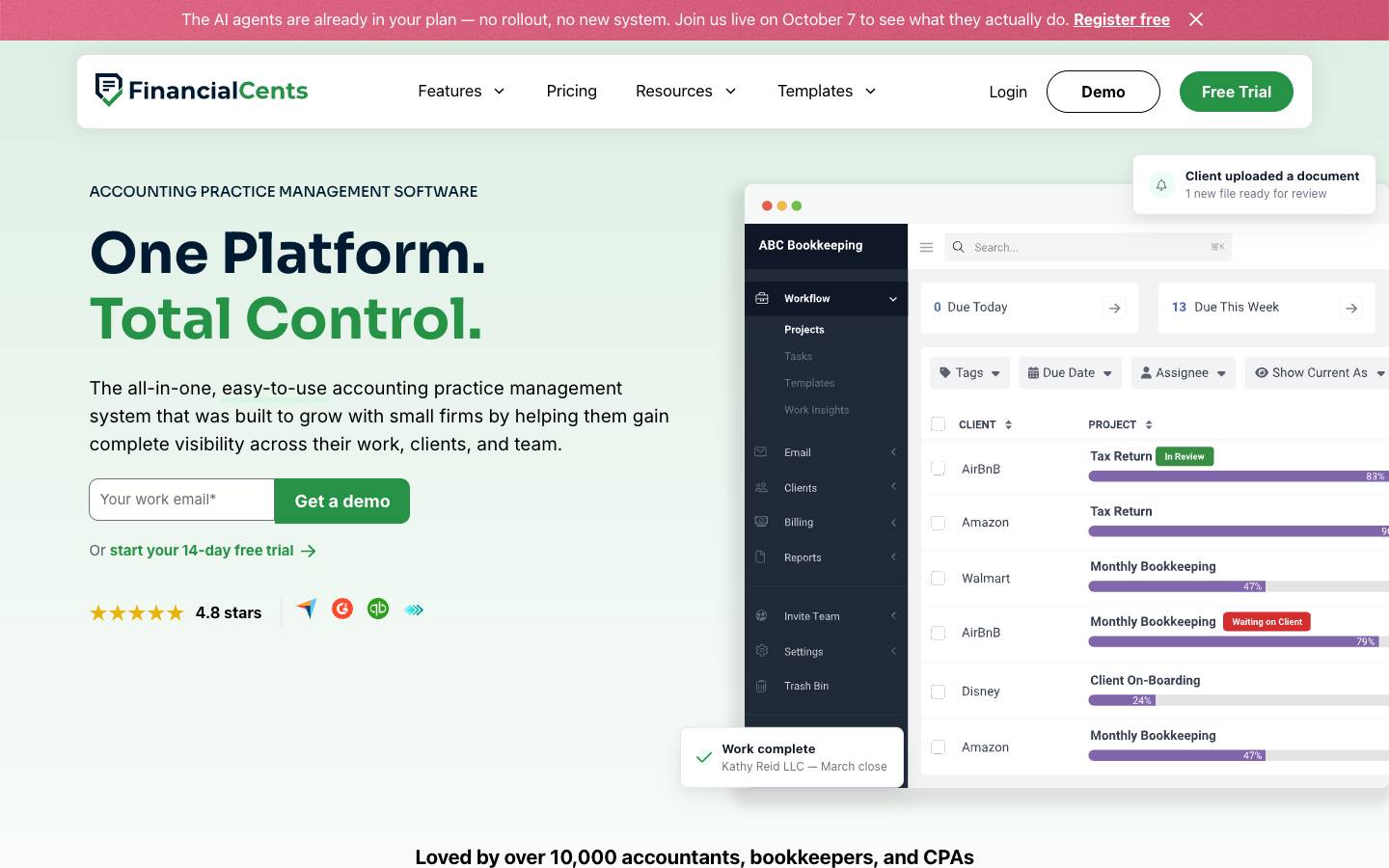Click the Invite Team icon in sidebar
The height and width of the screenshot is (868, 1389).
(x=761, y=615)
